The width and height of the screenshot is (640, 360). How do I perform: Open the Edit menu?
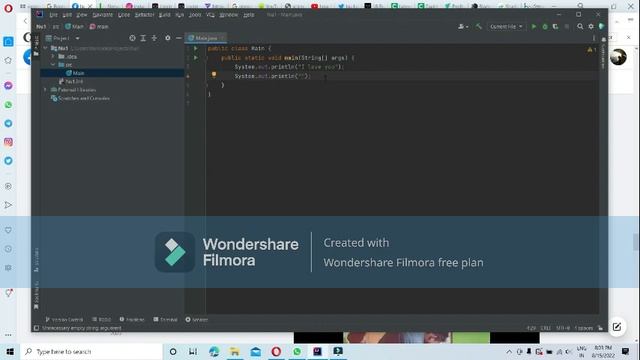point(67,15)
